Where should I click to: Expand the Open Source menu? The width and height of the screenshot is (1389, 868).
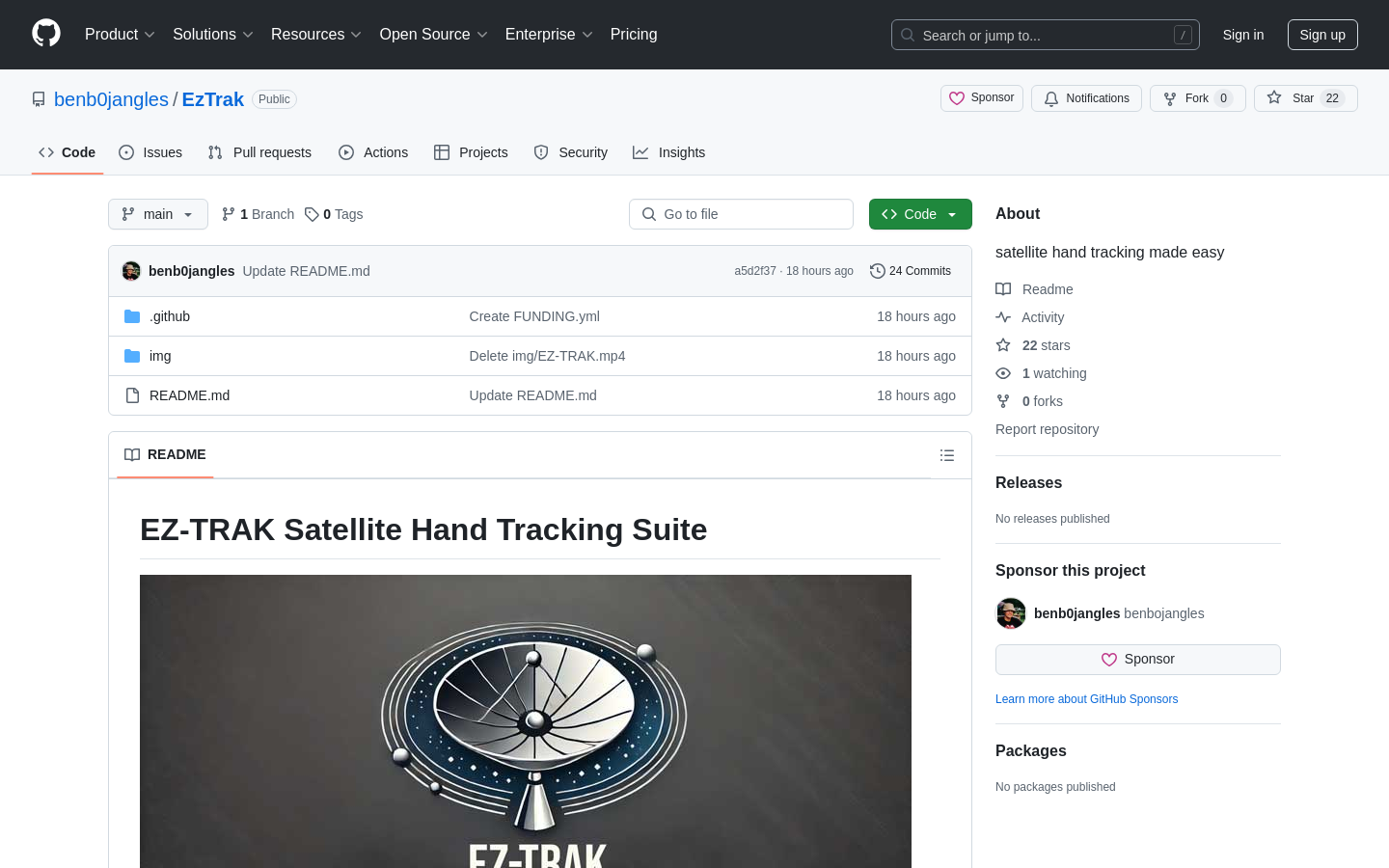[433, 35]
